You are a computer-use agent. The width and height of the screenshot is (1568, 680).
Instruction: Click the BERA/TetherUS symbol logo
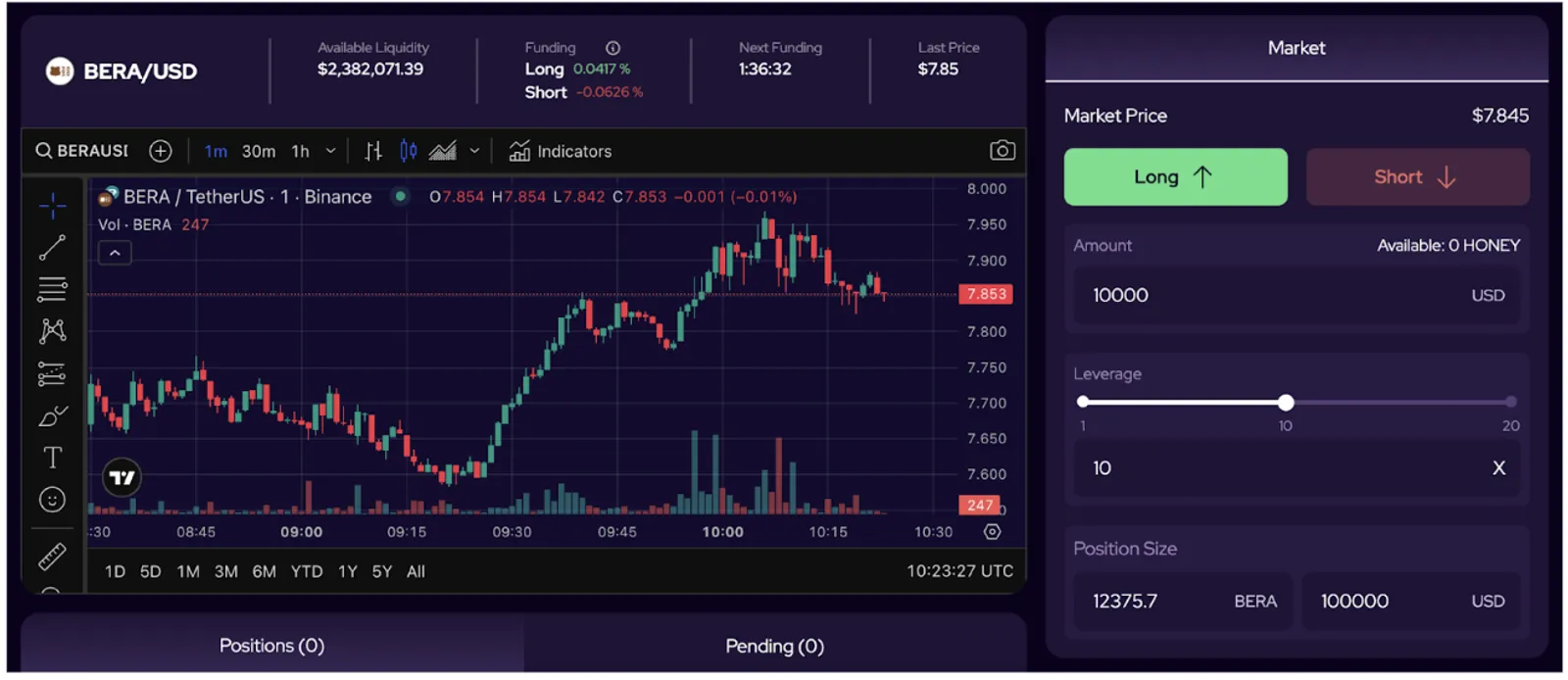(x=108, y=196)
